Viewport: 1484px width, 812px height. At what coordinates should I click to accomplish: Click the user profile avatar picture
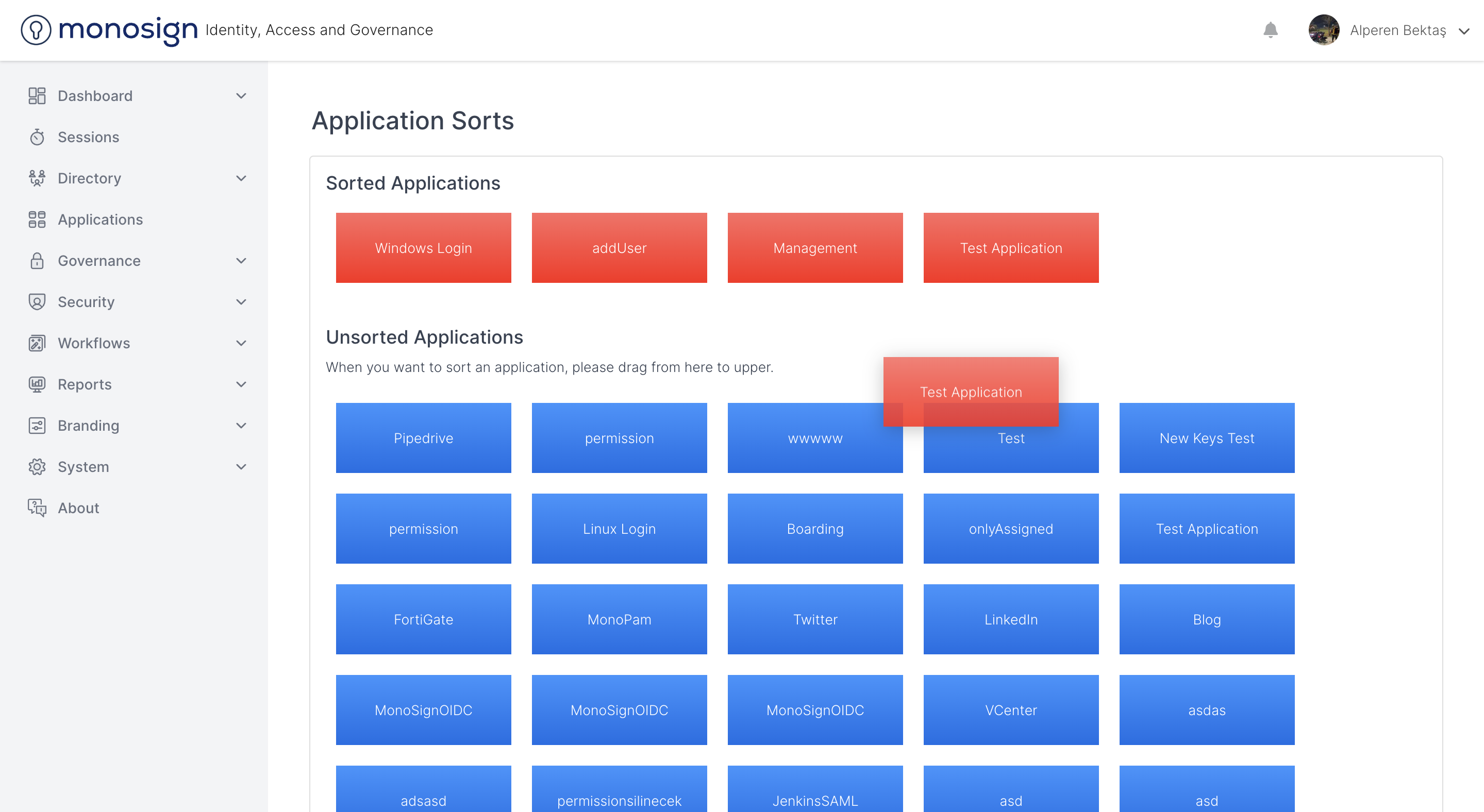tap(1323, 30)
